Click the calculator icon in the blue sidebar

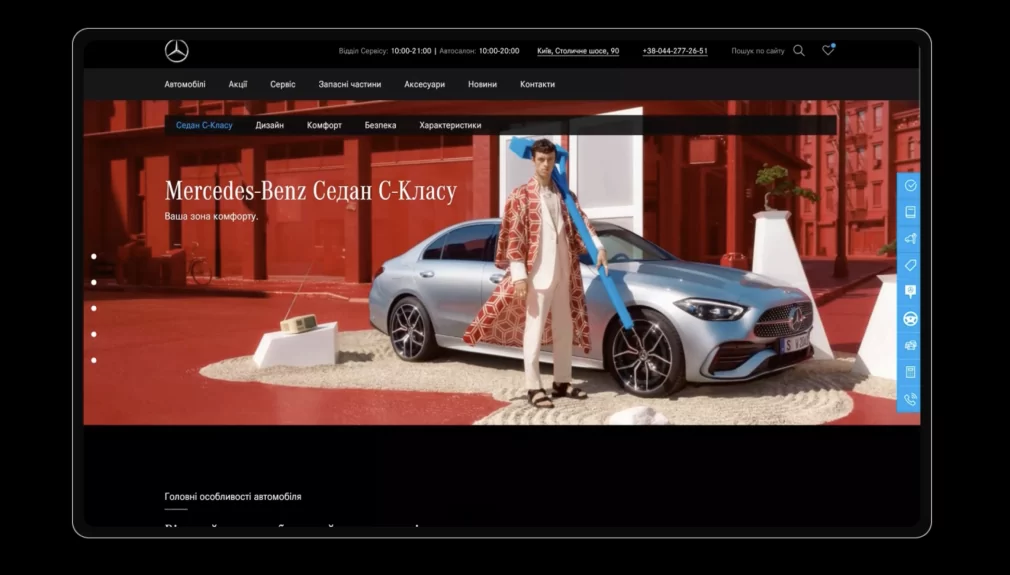pyautogui.click(x=910, y=372)
